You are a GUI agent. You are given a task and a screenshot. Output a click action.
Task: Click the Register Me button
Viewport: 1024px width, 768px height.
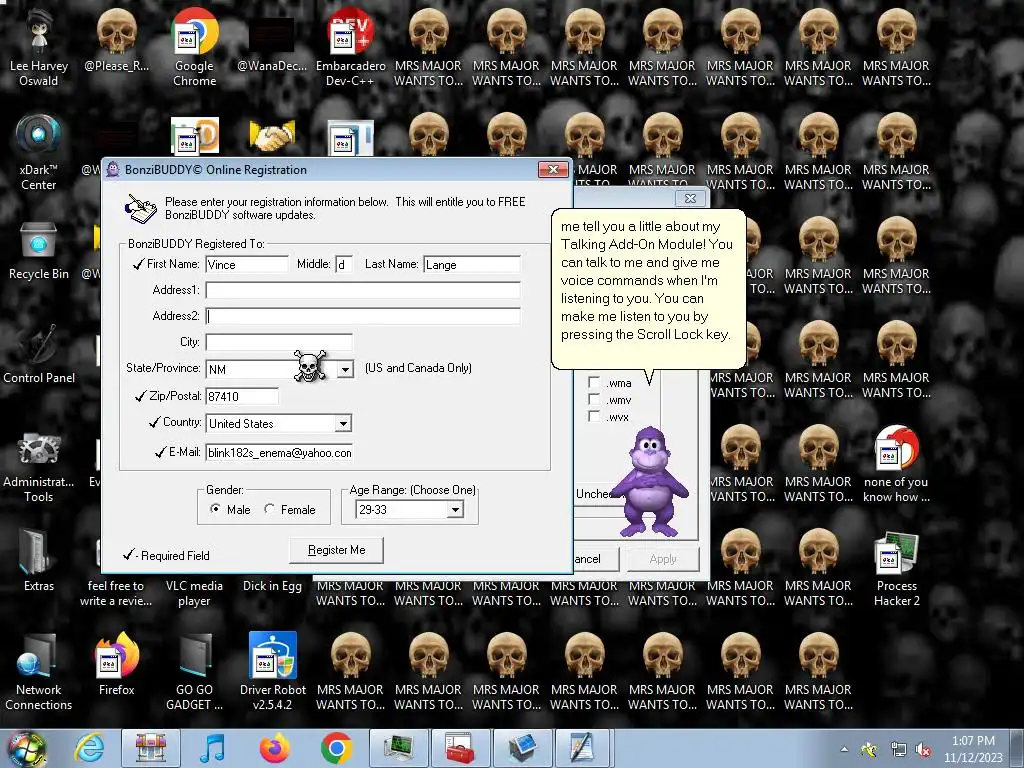pos(336,550)
